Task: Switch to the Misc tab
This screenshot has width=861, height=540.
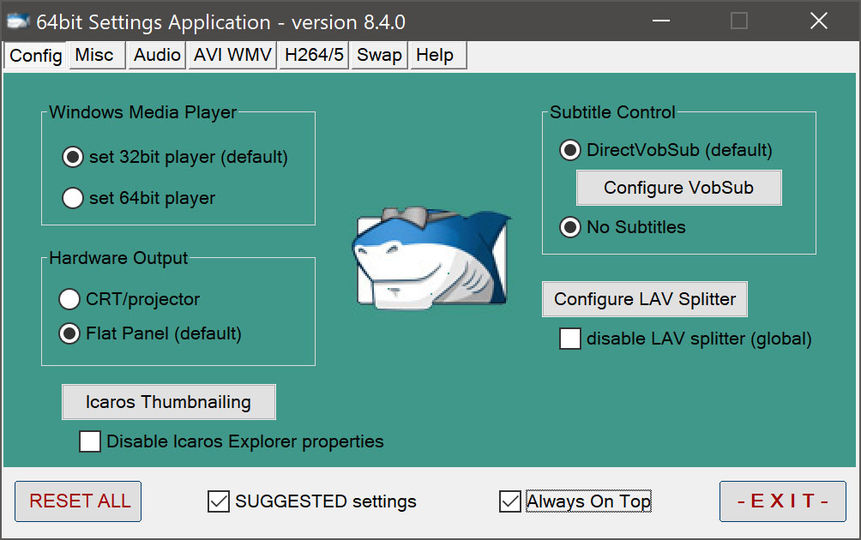Action: click(95, 56)
